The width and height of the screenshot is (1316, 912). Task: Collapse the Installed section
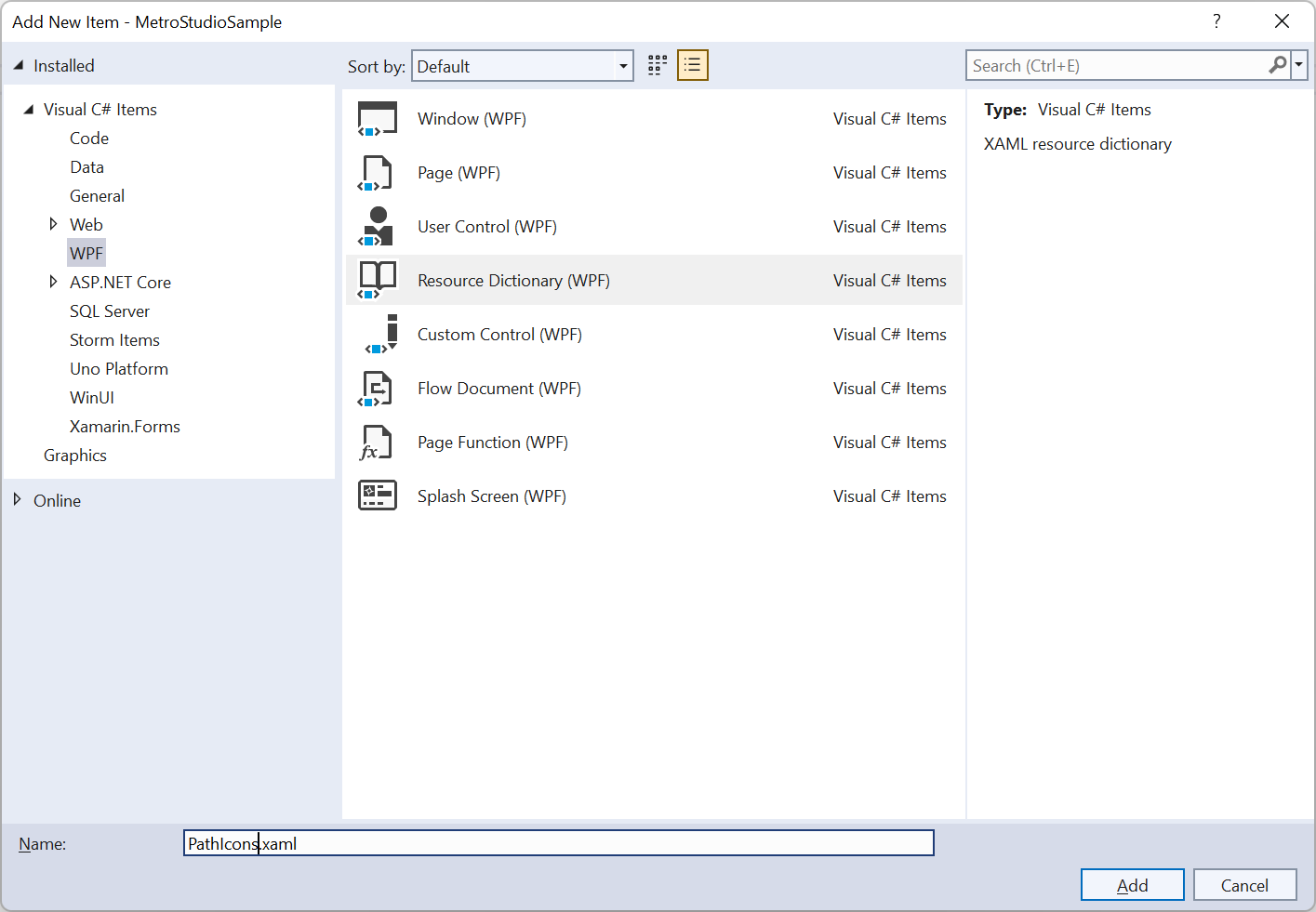pyautogui.click(x=19, y=65)
